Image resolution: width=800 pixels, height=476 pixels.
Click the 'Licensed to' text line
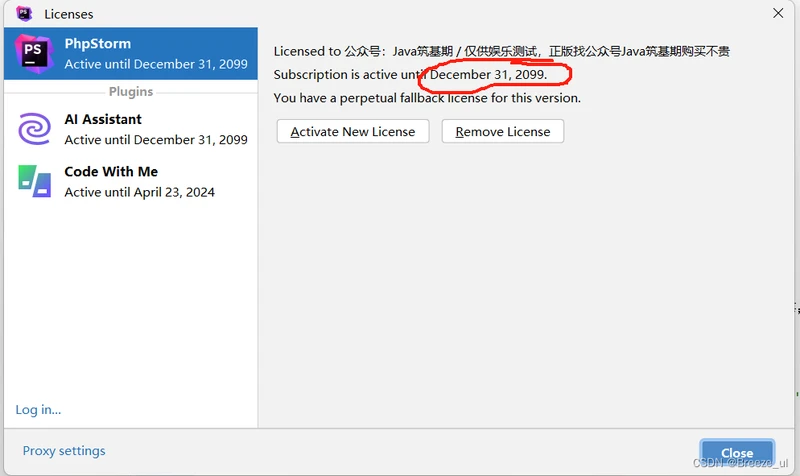tap(502, 52)
